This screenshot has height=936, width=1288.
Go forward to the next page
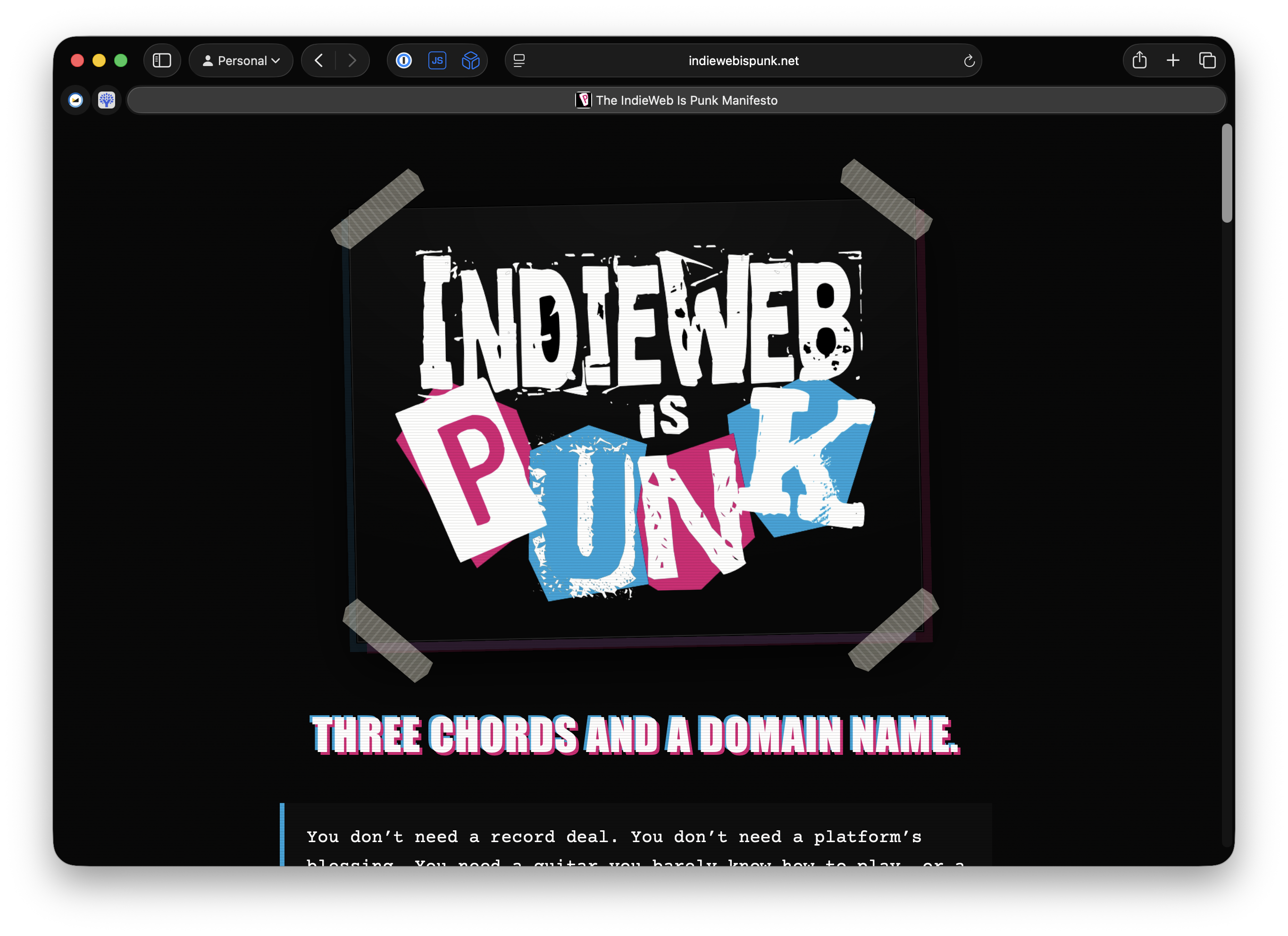tap(352, 60)
